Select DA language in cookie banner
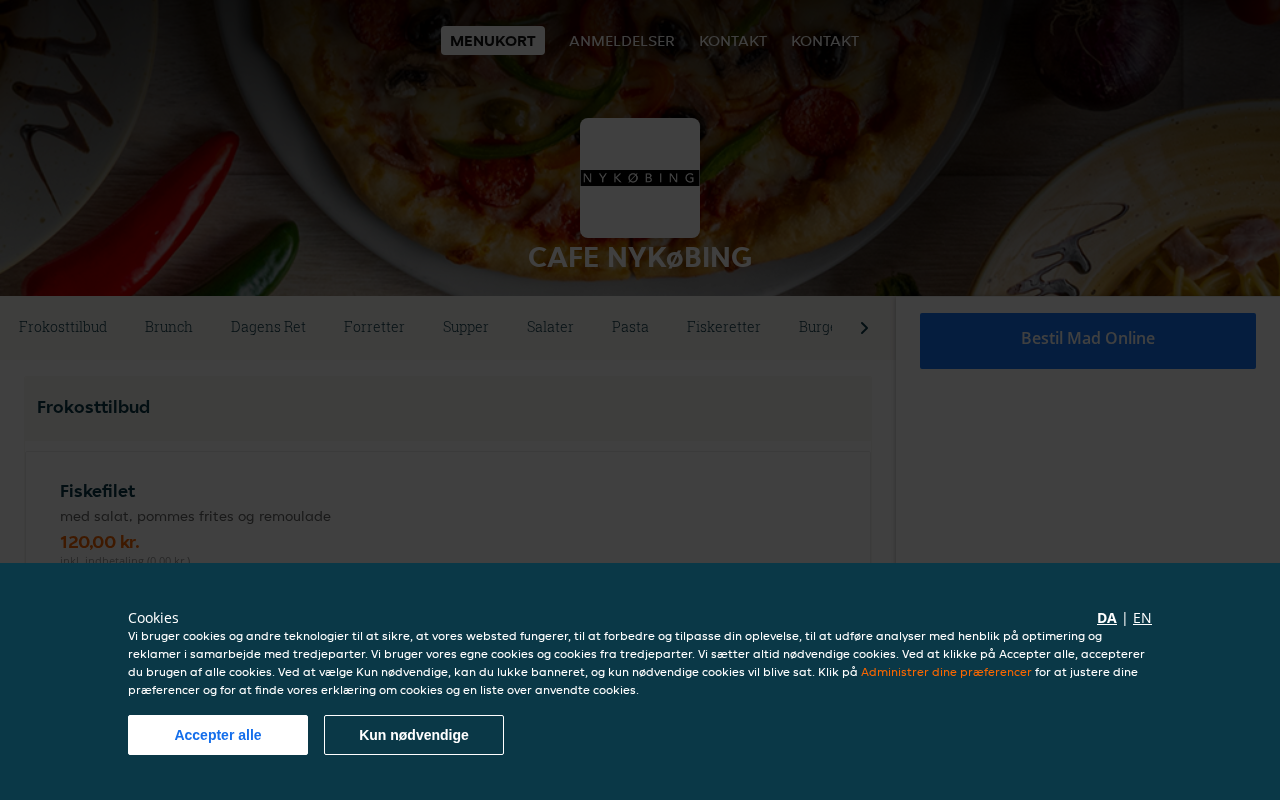 1107,618
